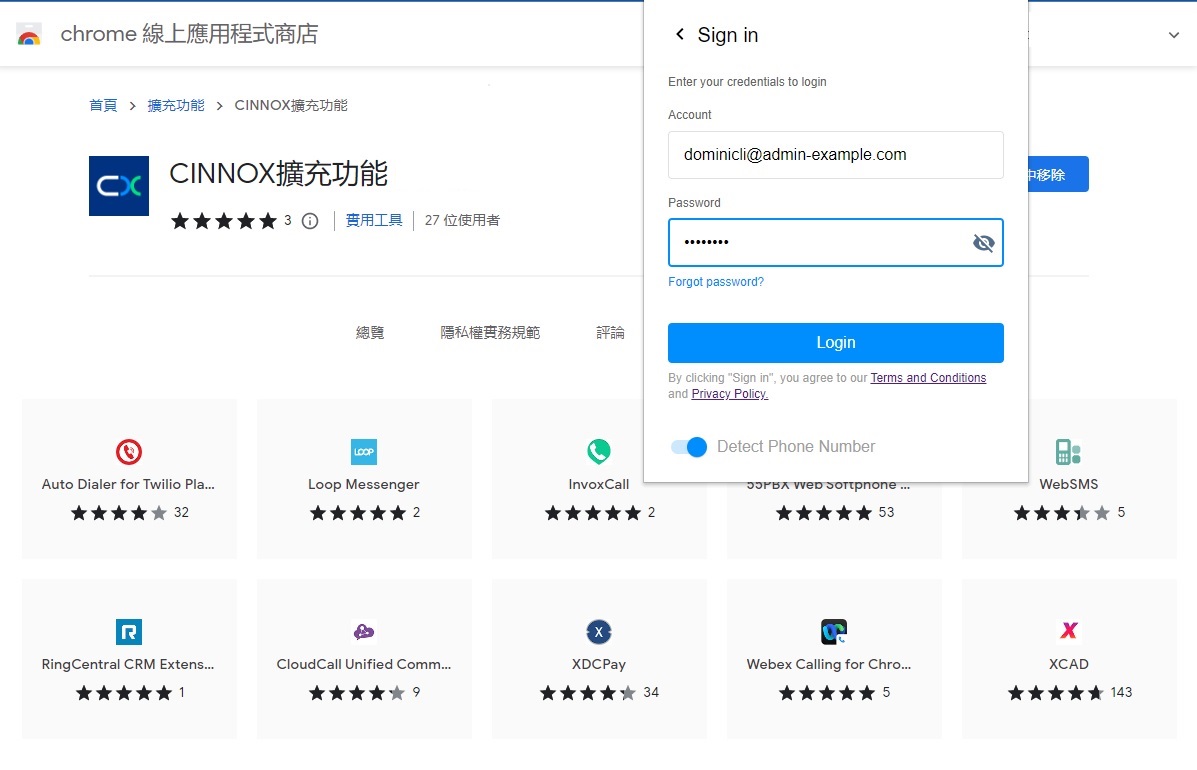This screenshot has width=1197, height=770.
Task: Click the RingCentral CRM Extens... title
Action: tap(128, 665)
